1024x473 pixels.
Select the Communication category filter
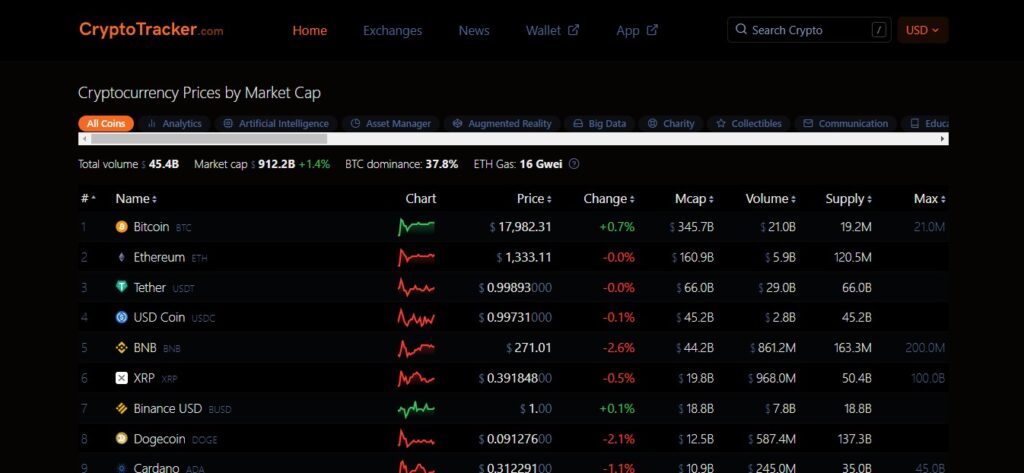click(x=846, y=123)
